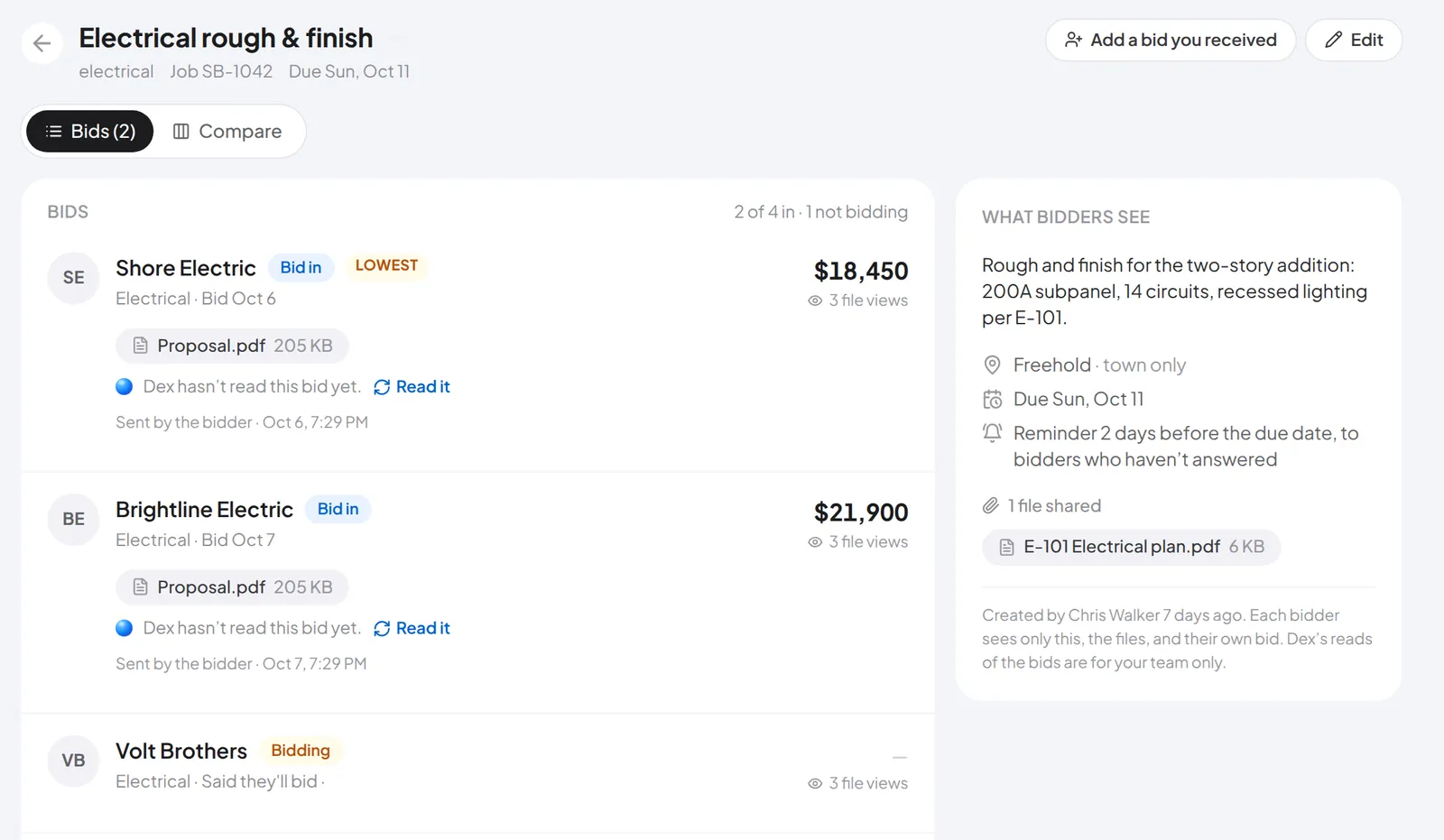Viewport: 1444px width, 840px height.
Task: Click the '2 of 4 in · 1 not bidding' summary
Action: pos(820,212)
